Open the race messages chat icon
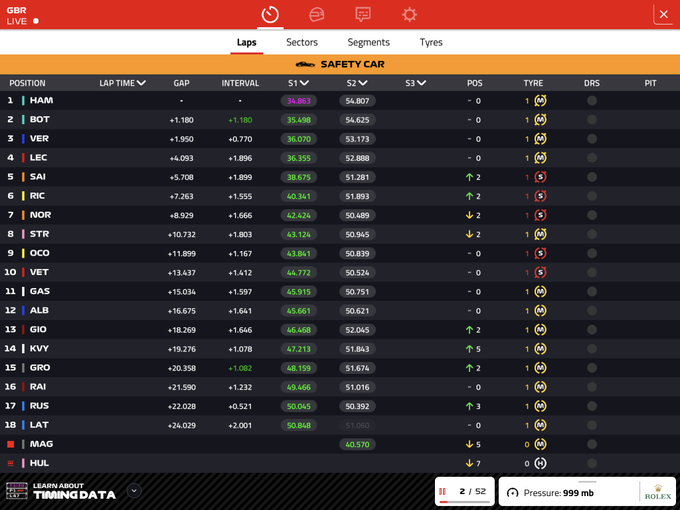Screen dimensions: 680x510 click(x=363, y=14)
